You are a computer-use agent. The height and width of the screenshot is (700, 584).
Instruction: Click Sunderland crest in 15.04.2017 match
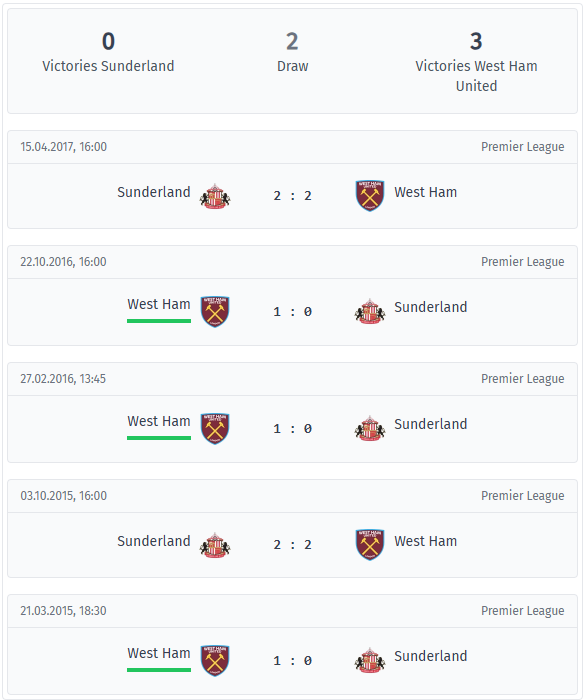(x=215, y=196)
